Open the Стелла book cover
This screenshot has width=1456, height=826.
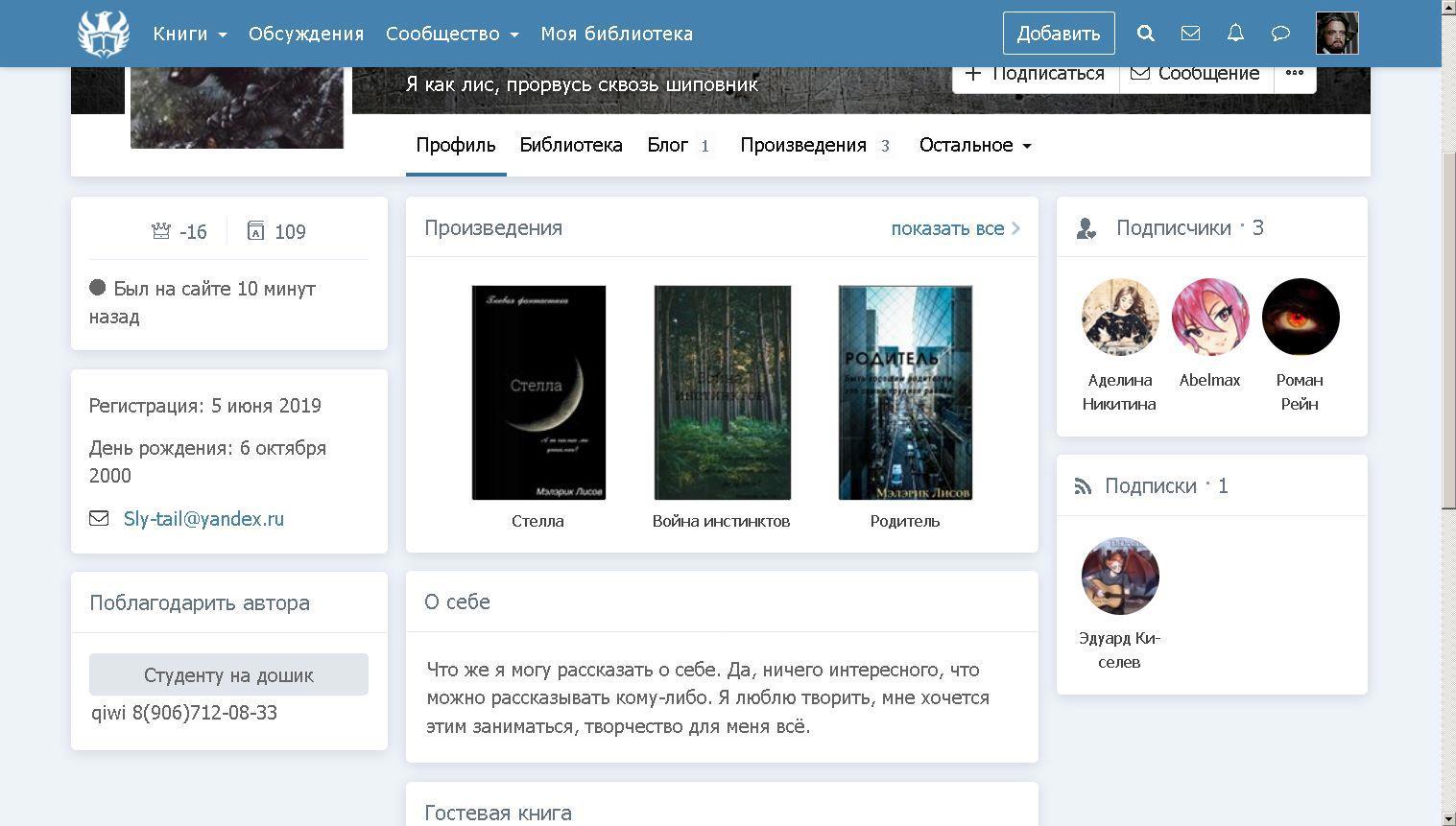(x=538, y=392)
